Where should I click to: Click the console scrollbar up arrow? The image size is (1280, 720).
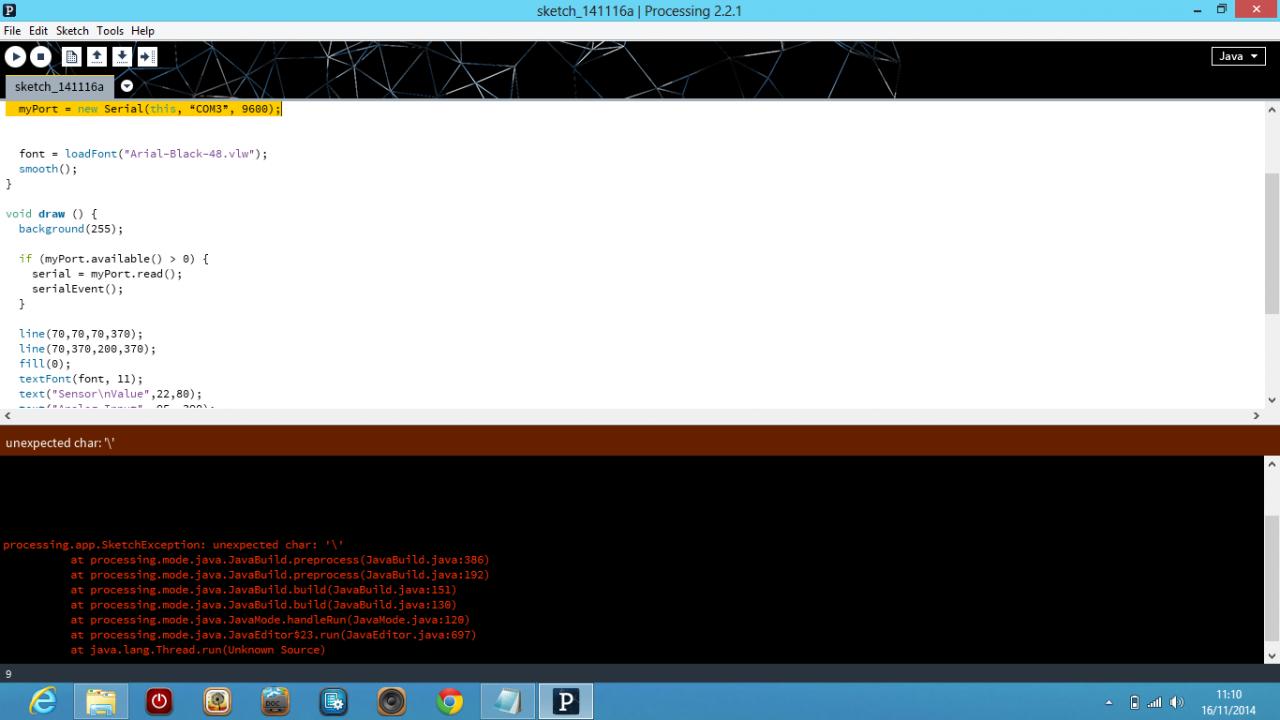[x=1272, y=464]
